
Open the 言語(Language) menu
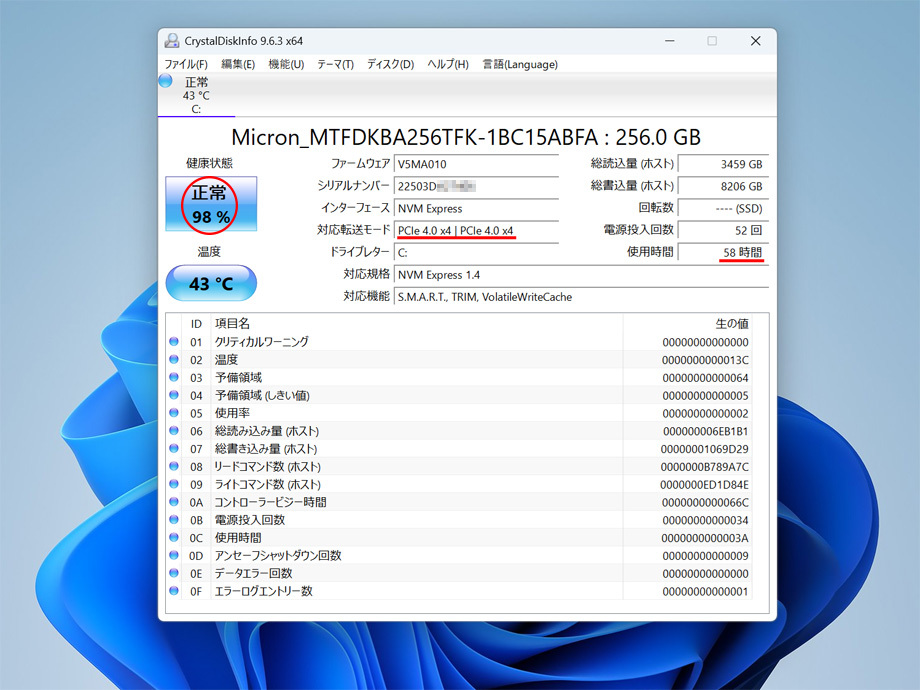click(x=520, y=64)
